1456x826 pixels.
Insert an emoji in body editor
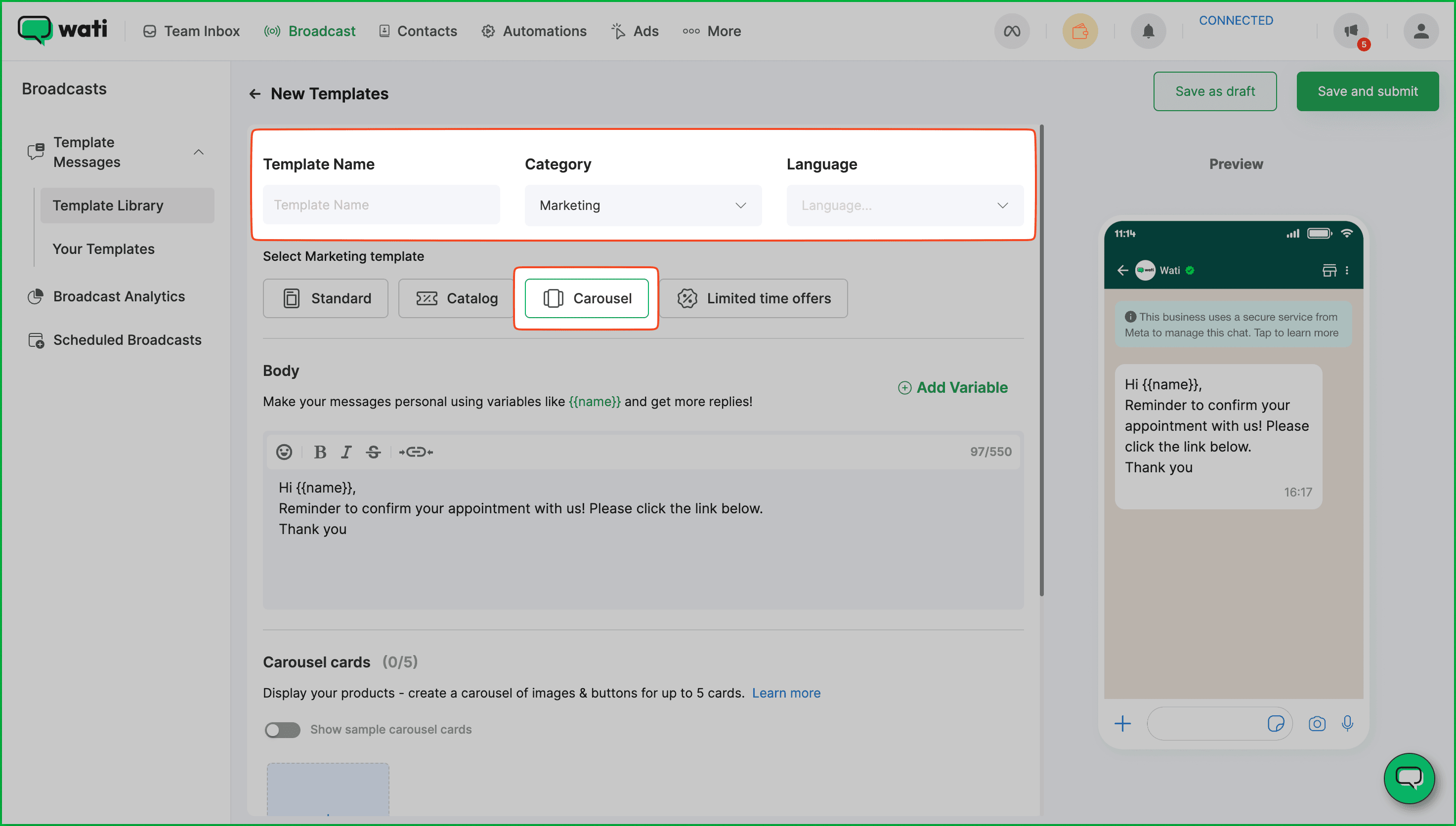[x=284, y=452]
